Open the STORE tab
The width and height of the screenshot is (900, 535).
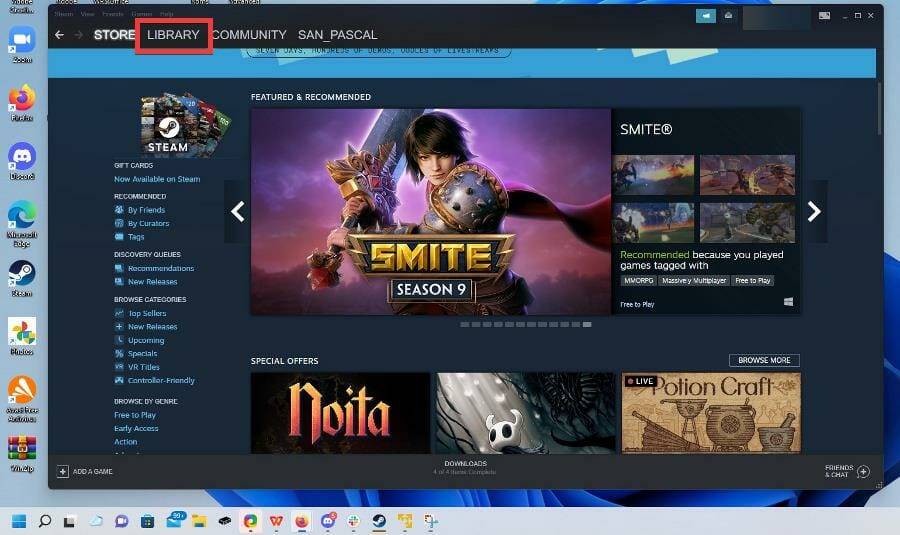tap(114, 35)
